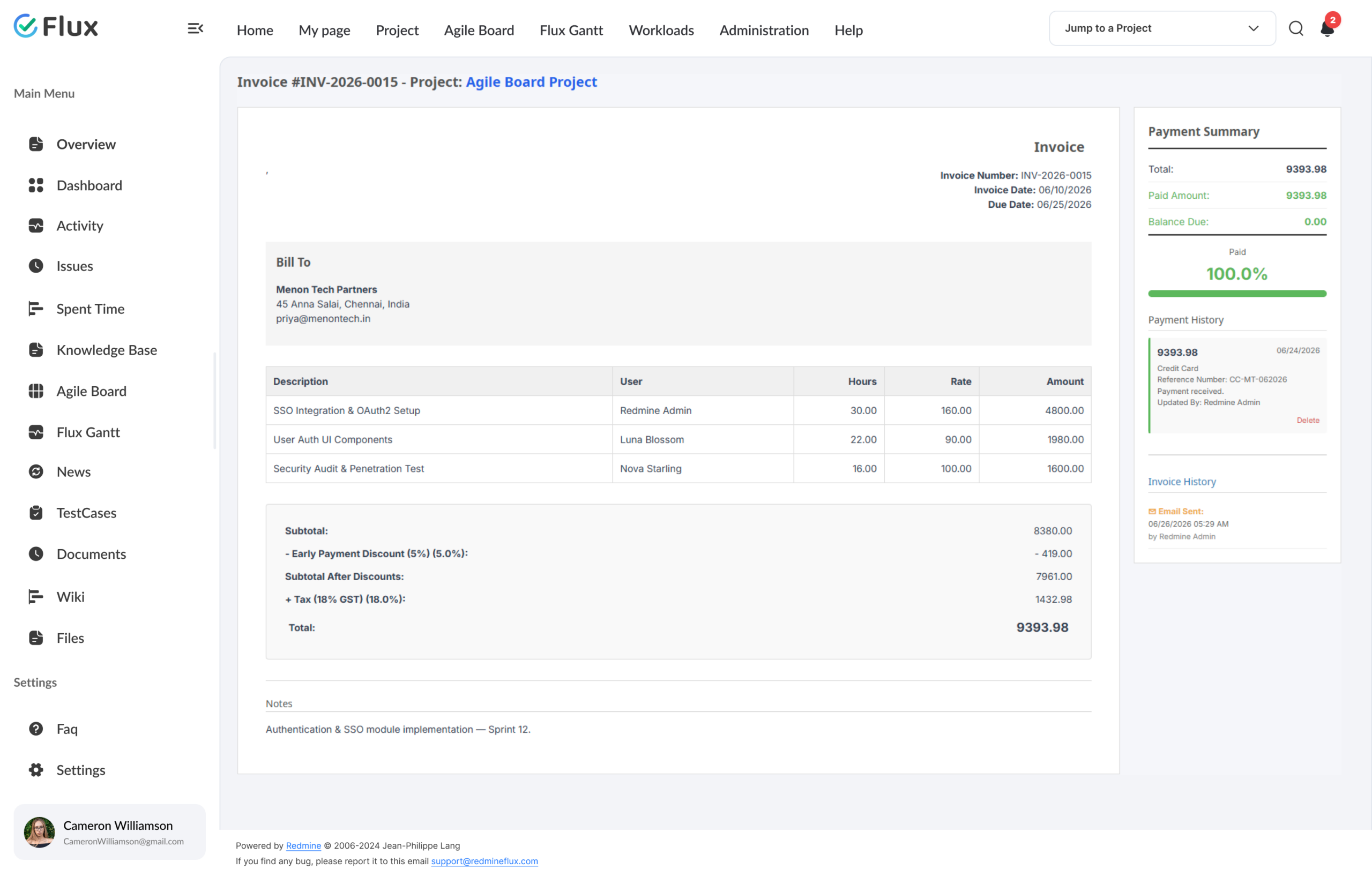
Task: Open My page in top navigation
Action: tap(324, 30)
